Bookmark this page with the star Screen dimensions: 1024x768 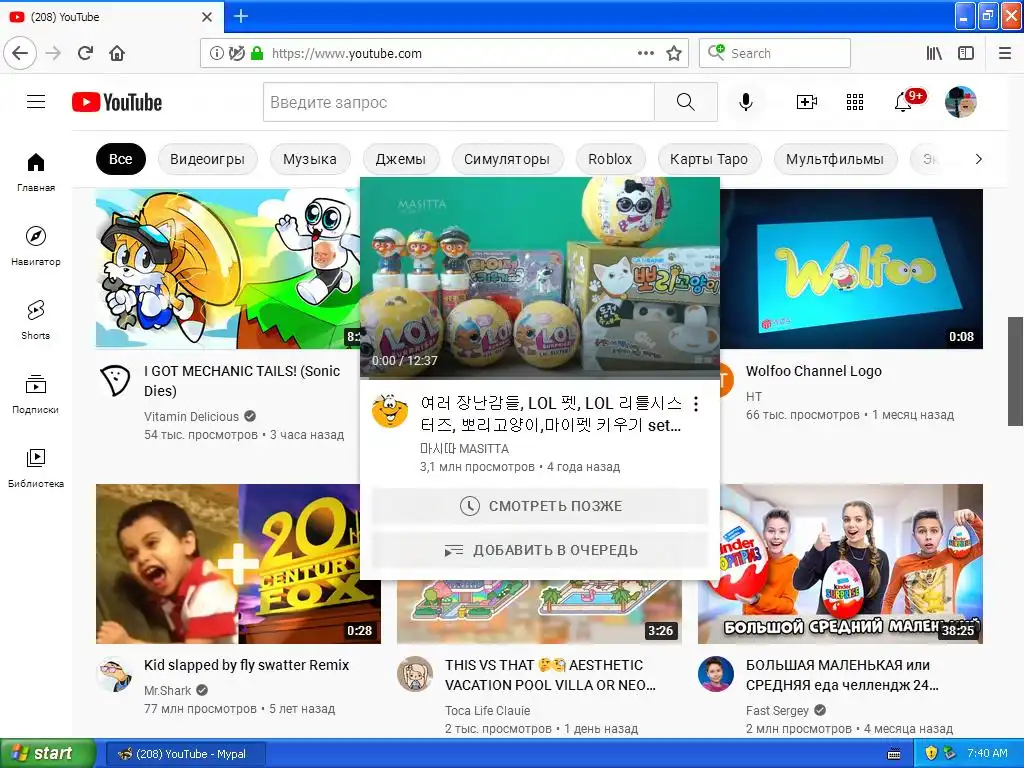pyautogui.click(x=674, y=53)
